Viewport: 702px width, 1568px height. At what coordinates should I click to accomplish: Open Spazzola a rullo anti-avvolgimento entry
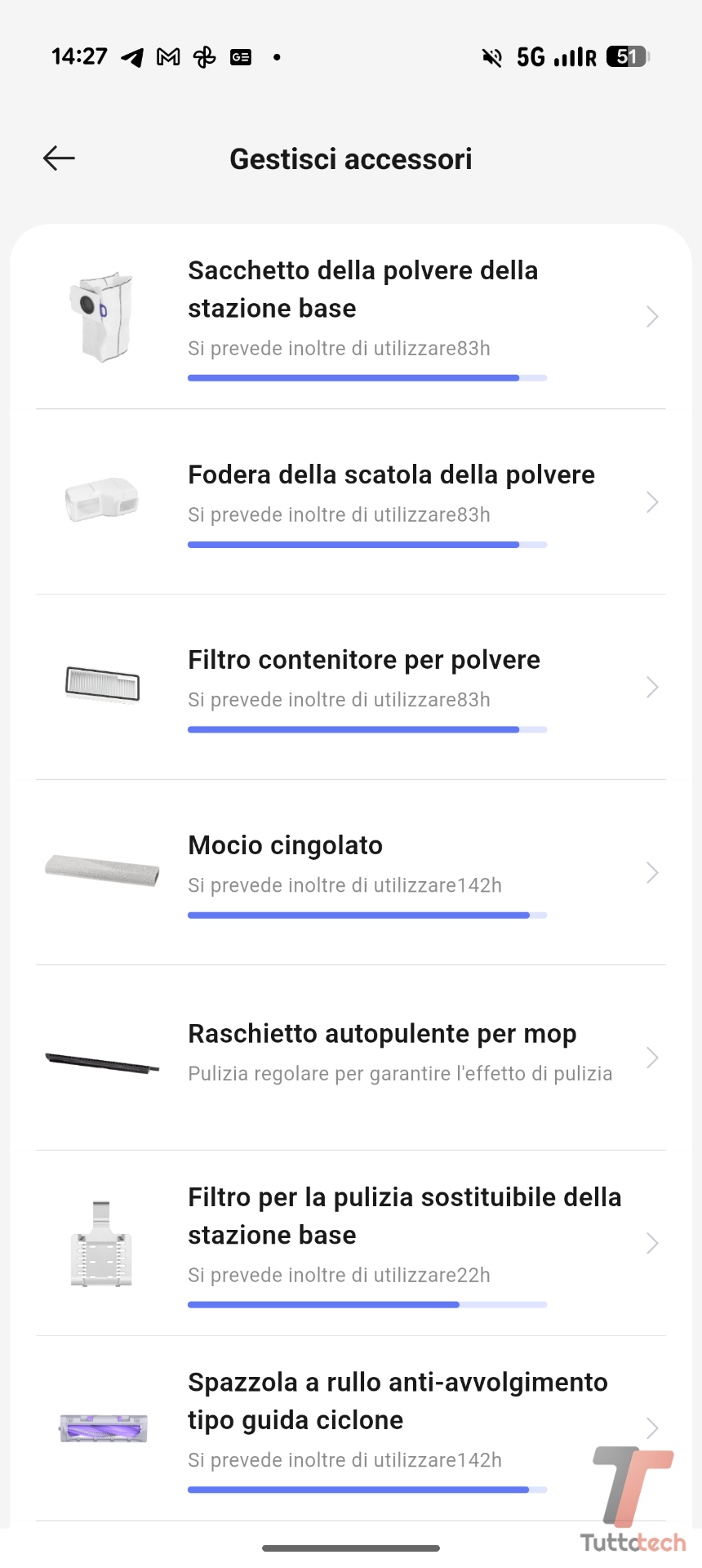click(x=398, y=1401)
